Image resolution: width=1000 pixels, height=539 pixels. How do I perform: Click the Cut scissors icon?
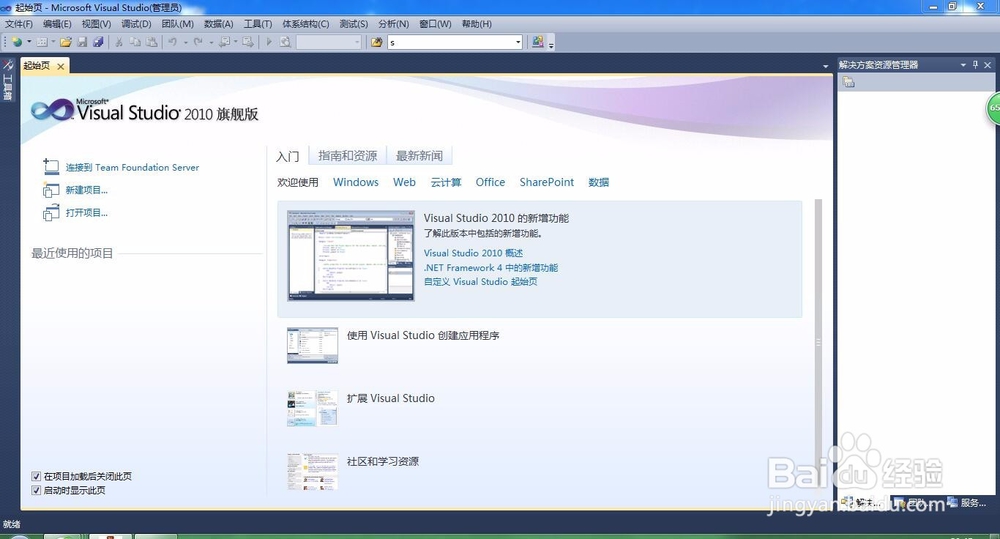(x=119, y=42)
